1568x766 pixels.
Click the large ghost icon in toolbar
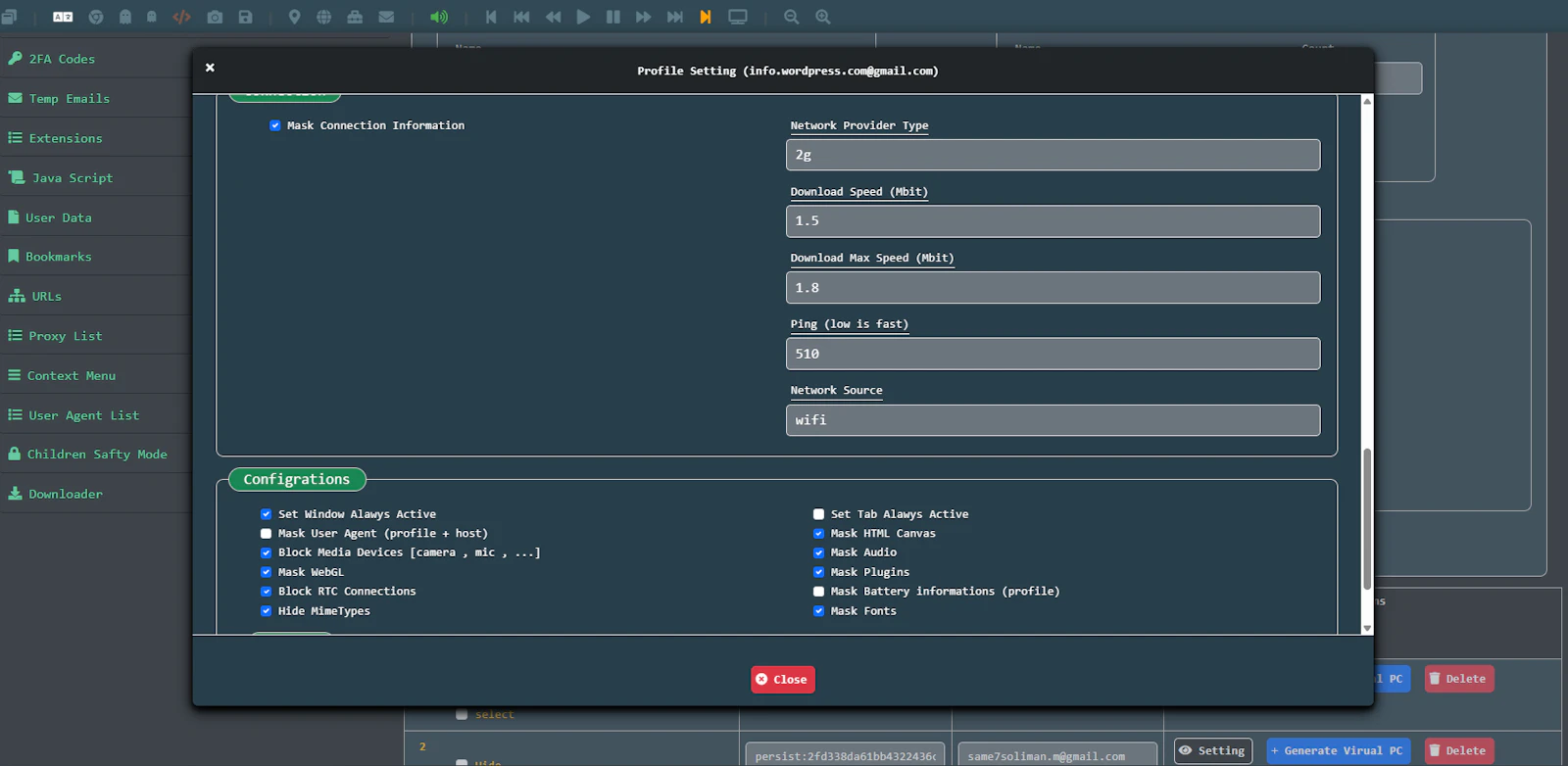click(x=125, y=17)
